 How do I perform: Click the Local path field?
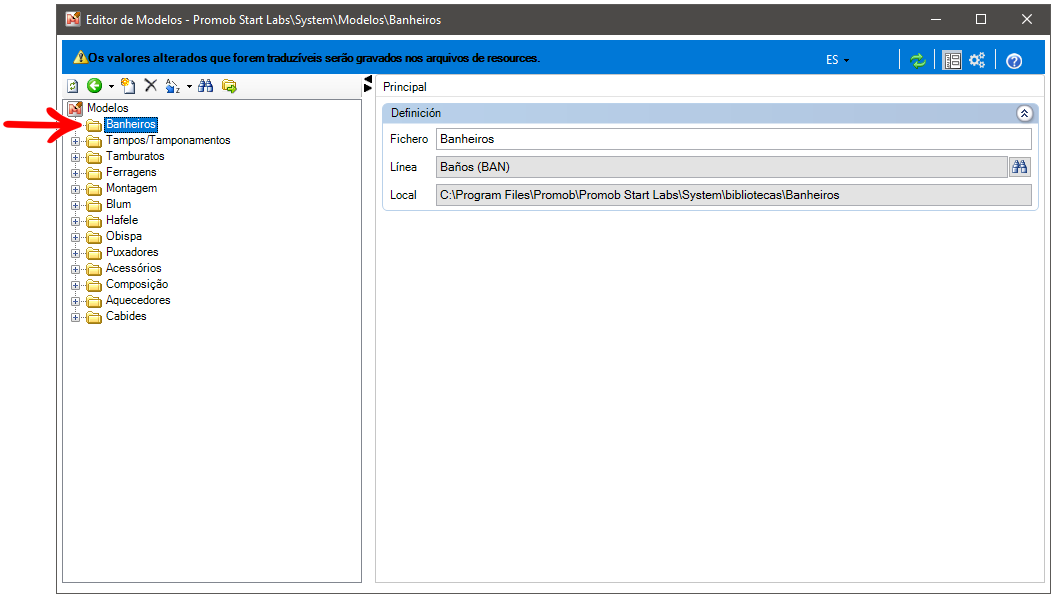tap(733, 195)
